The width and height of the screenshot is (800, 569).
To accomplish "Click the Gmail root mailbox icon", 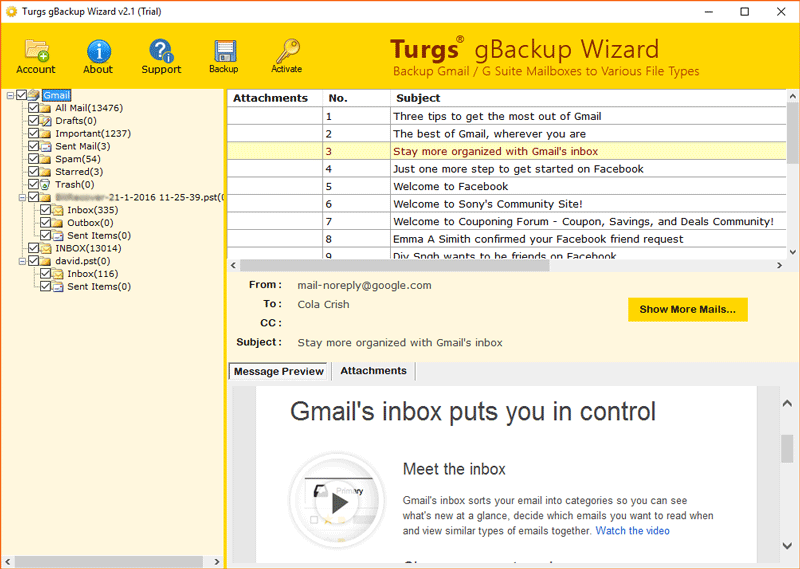I will pos(34,95).
